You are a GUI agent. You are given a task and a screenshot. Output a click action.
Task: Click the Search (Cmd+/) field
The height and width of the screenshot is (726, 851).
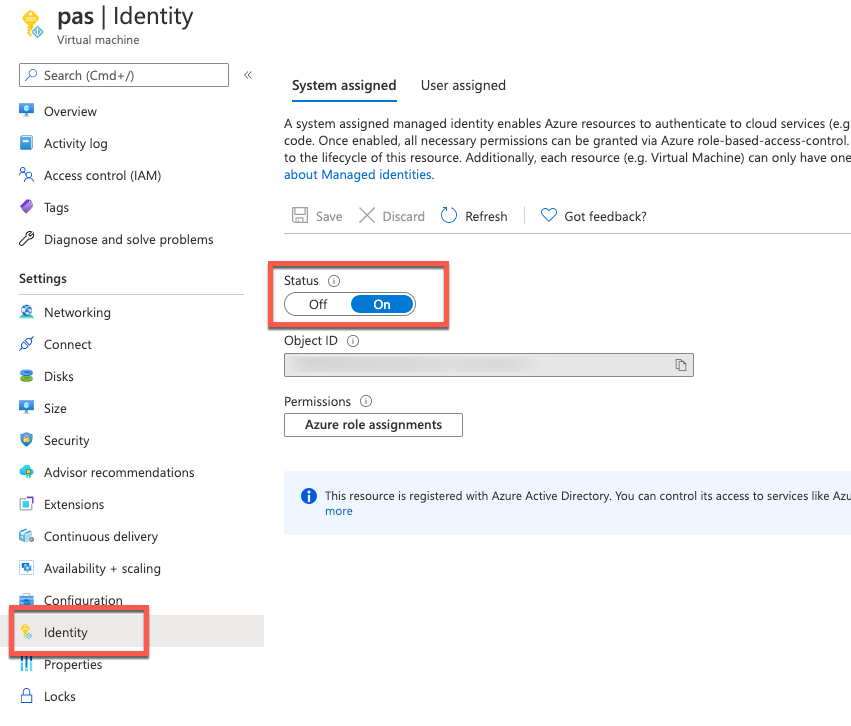click(123, 75)
